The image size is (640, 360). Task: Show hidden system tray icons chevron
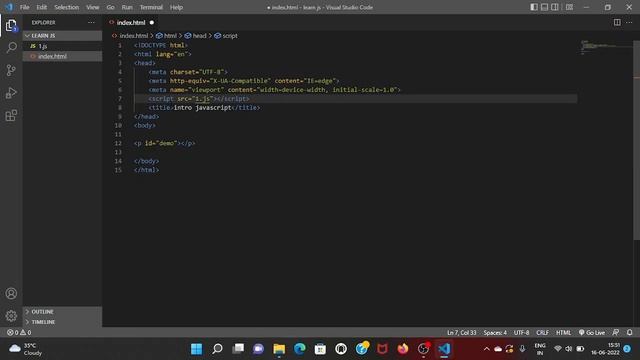[x=487, y=349]
